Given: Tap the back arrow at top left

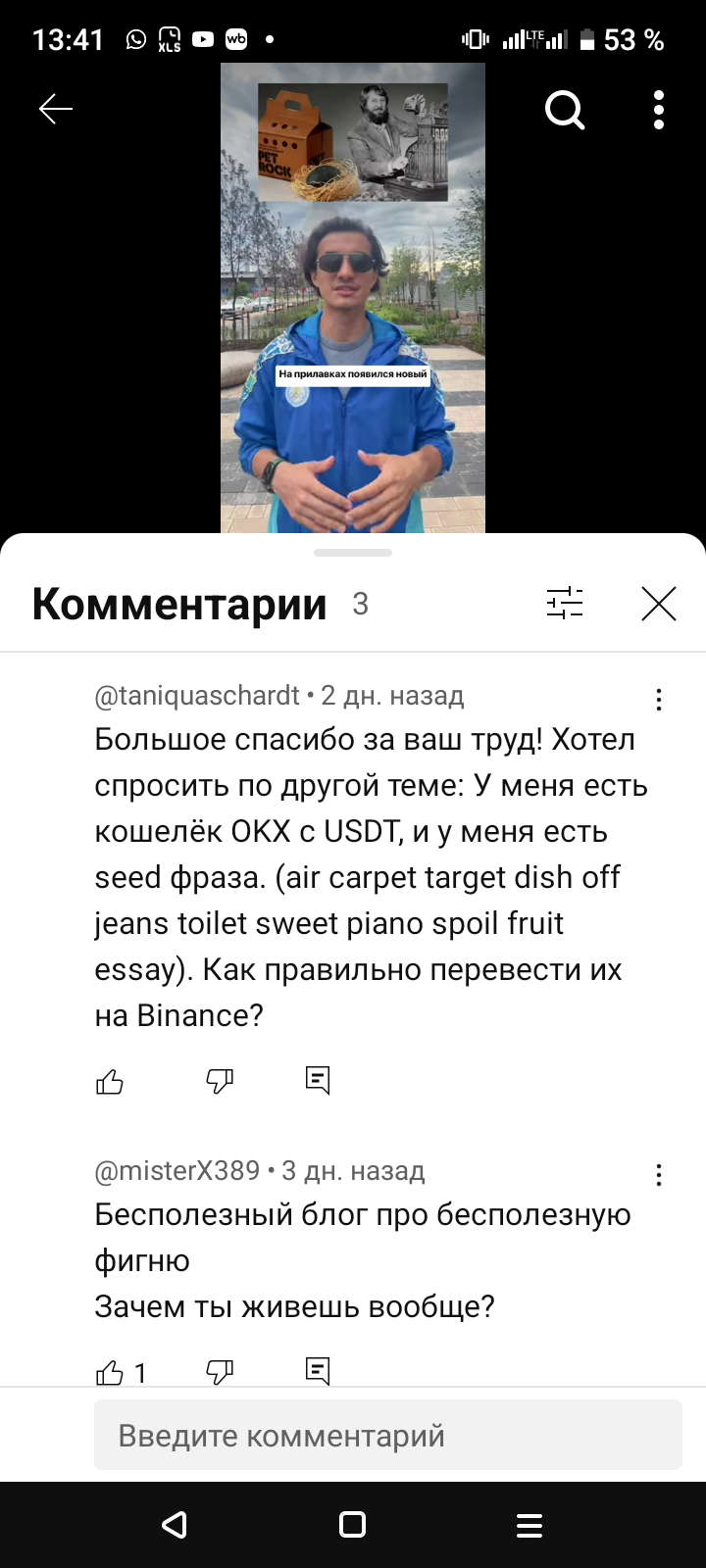Looking at the screenshot, I should pyautogui.click(x=56, y=110).
